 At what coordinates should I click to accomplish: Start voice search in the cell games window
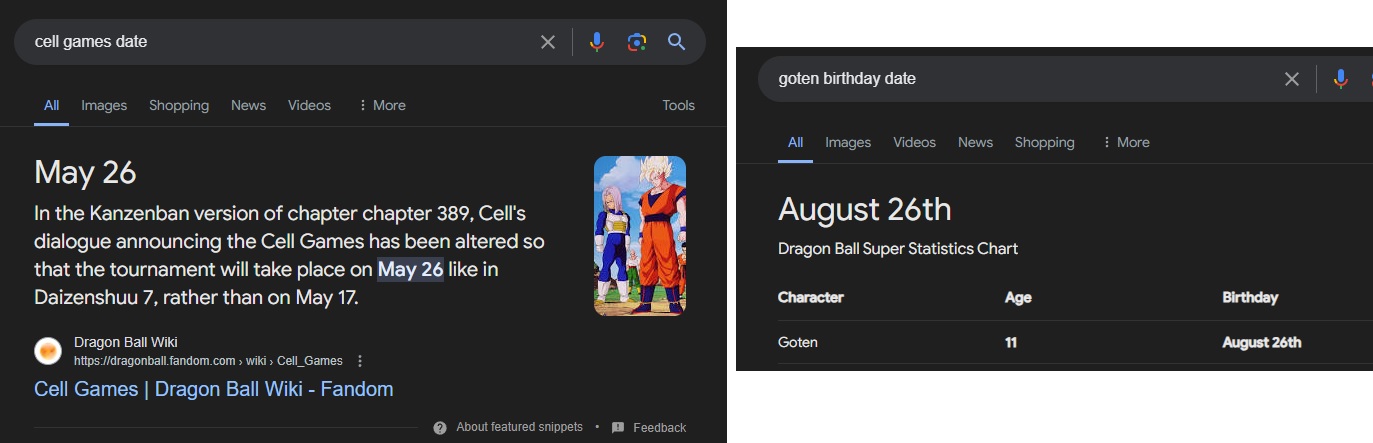[x=596, y=42]
